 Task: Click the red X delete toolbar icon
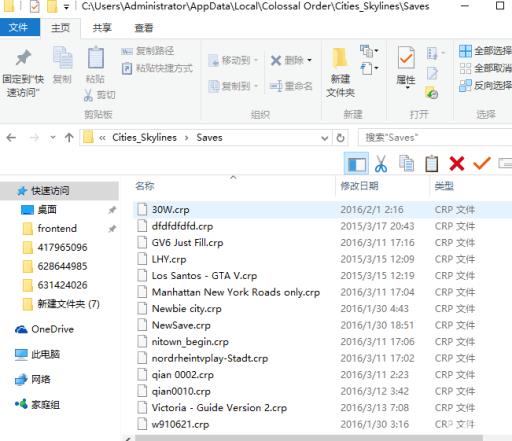point(457,164)
